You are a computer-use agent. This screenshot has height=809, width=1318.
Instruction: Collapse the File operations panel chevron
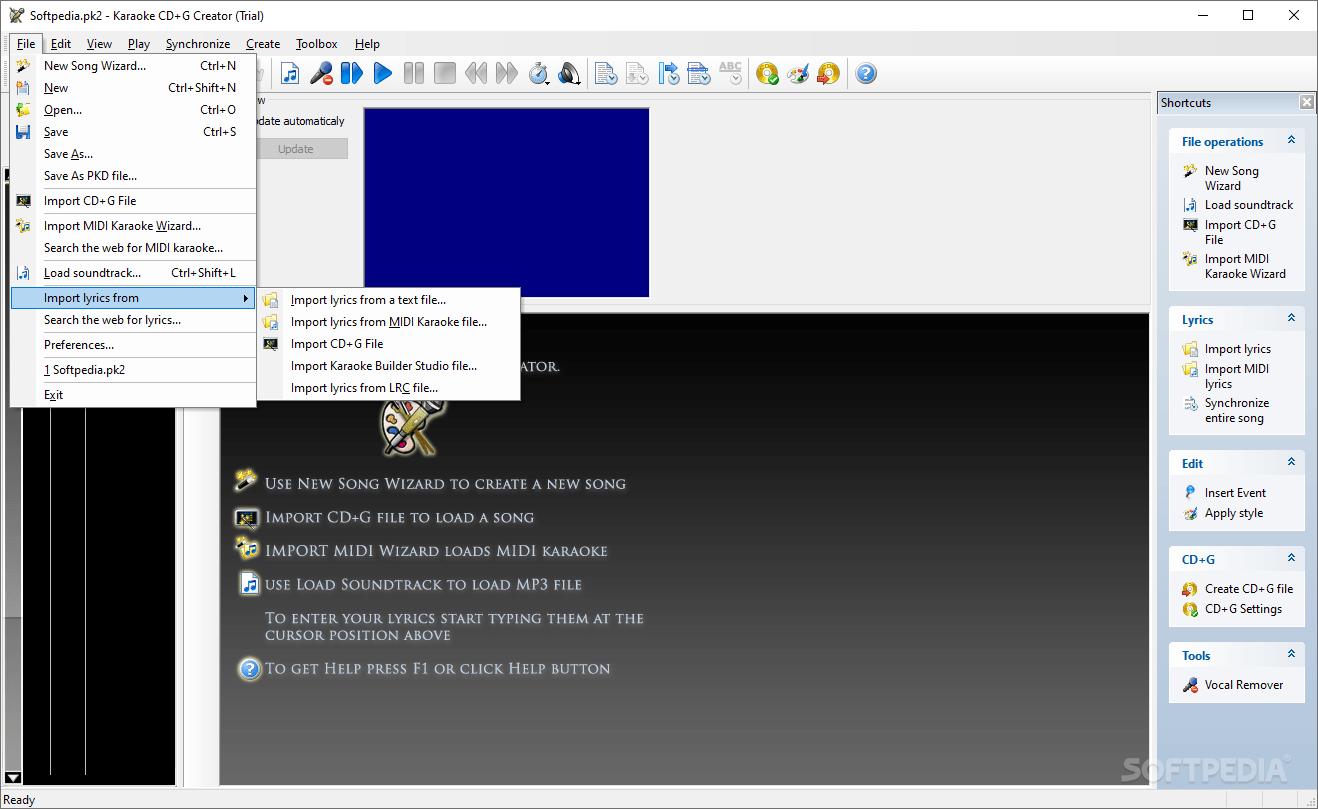click(1292, 141)
